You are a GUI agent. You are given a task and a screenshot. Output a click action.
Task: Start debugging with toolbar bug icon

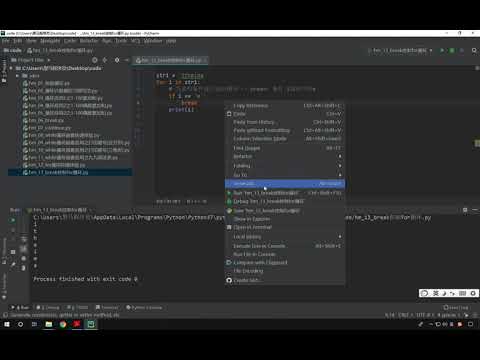click(452, 50)
